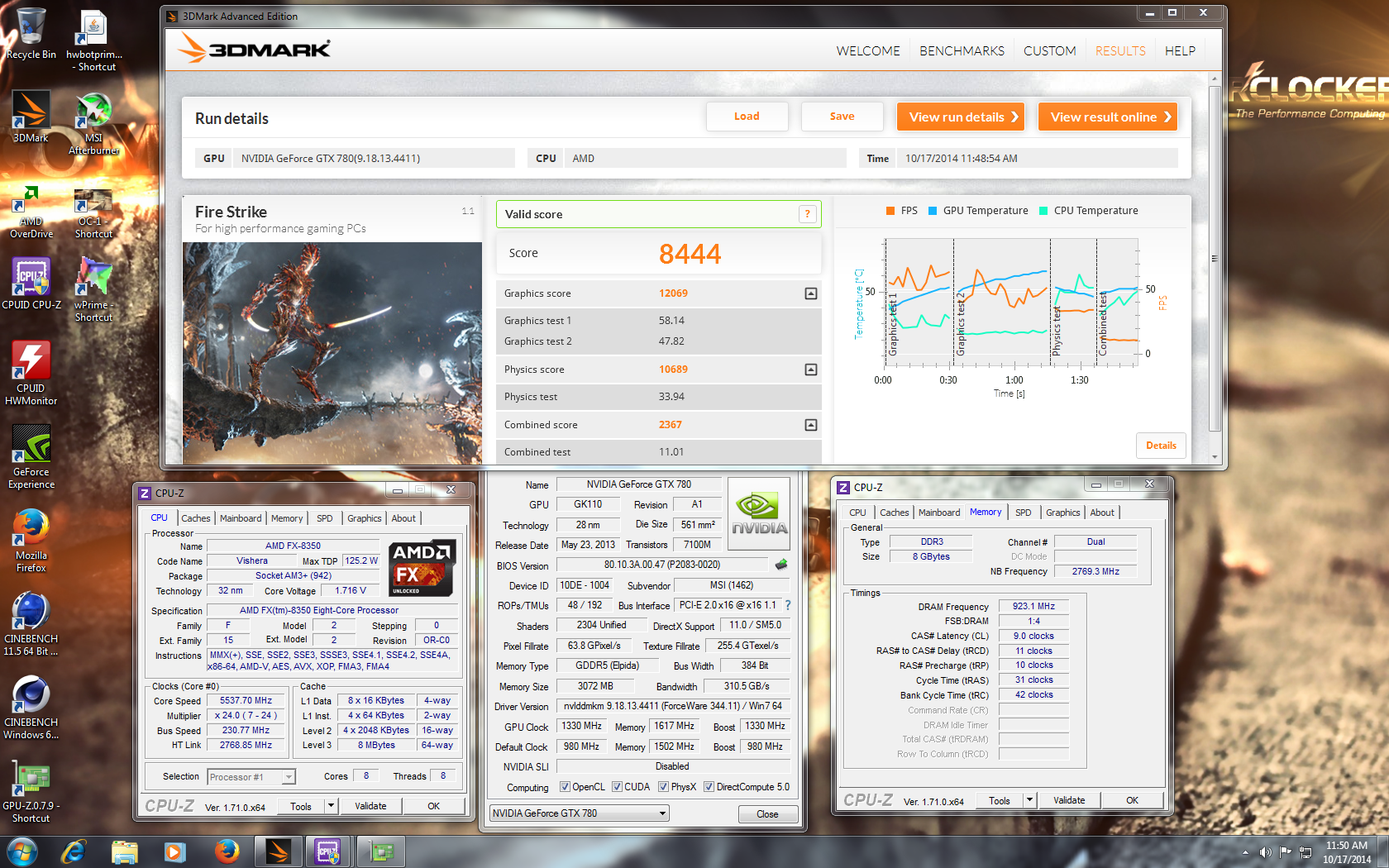Click the Details button under the chart
The height and width of the screenshot is (868, 1389).
click(1161, 446)
